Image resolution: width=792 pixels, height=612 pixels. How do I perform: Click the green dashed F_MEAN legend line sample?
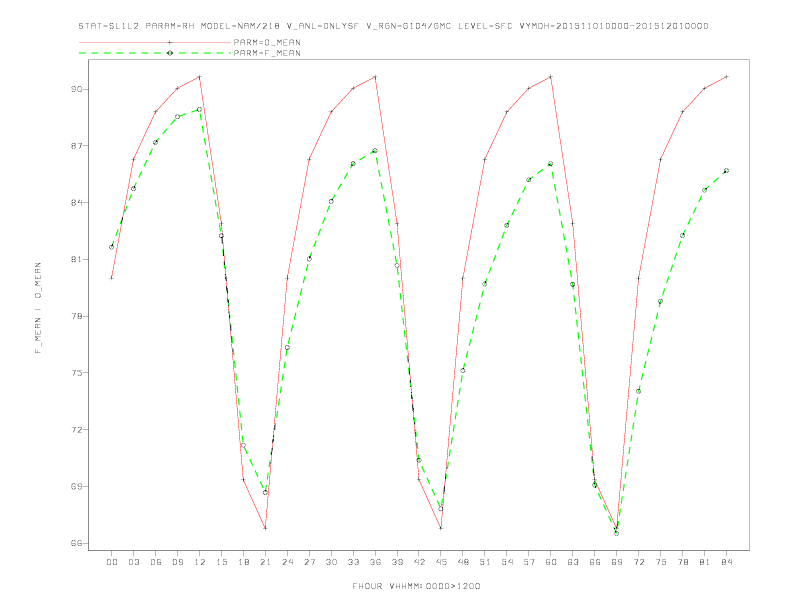[155, 53]
